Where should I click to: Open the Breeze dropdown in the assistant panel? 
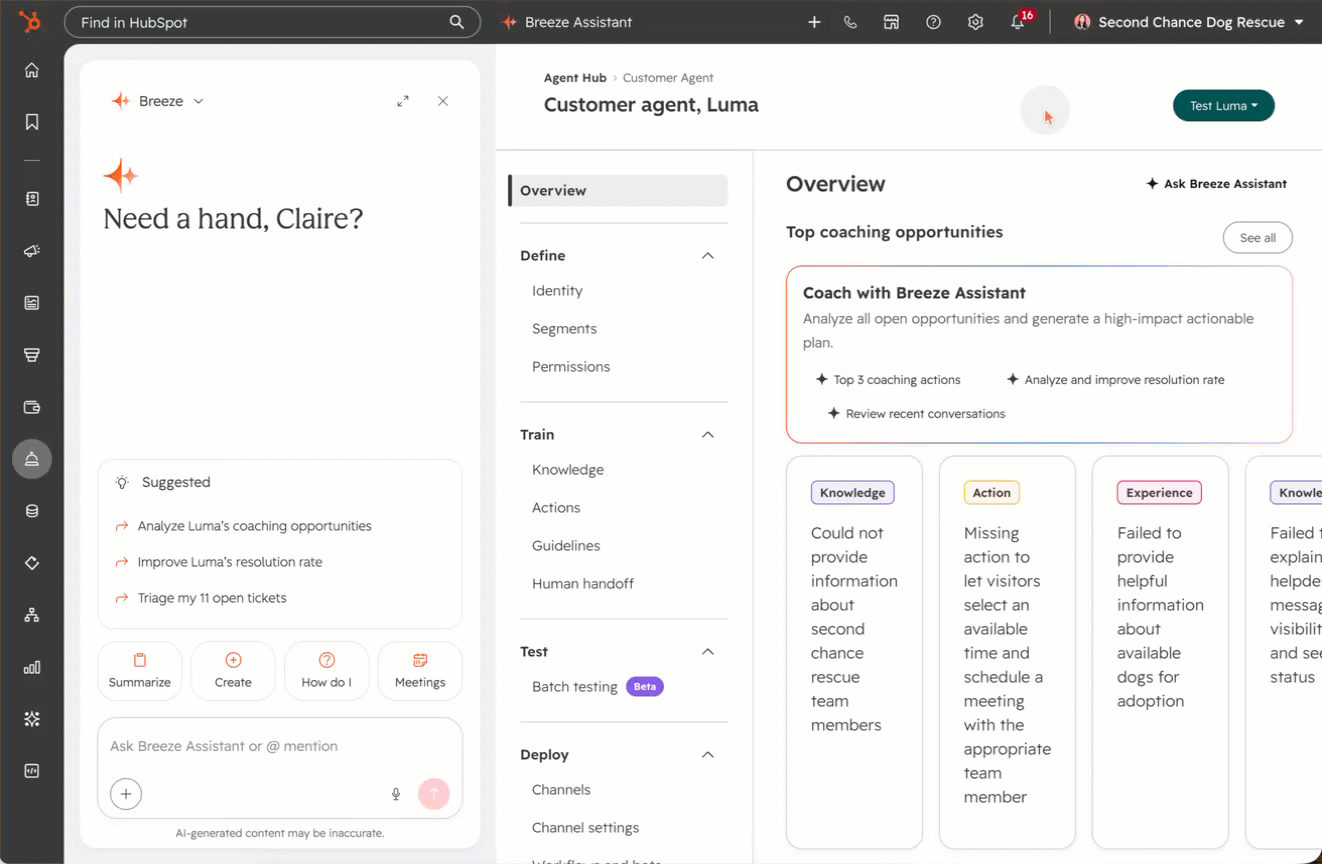click(158, 101)
